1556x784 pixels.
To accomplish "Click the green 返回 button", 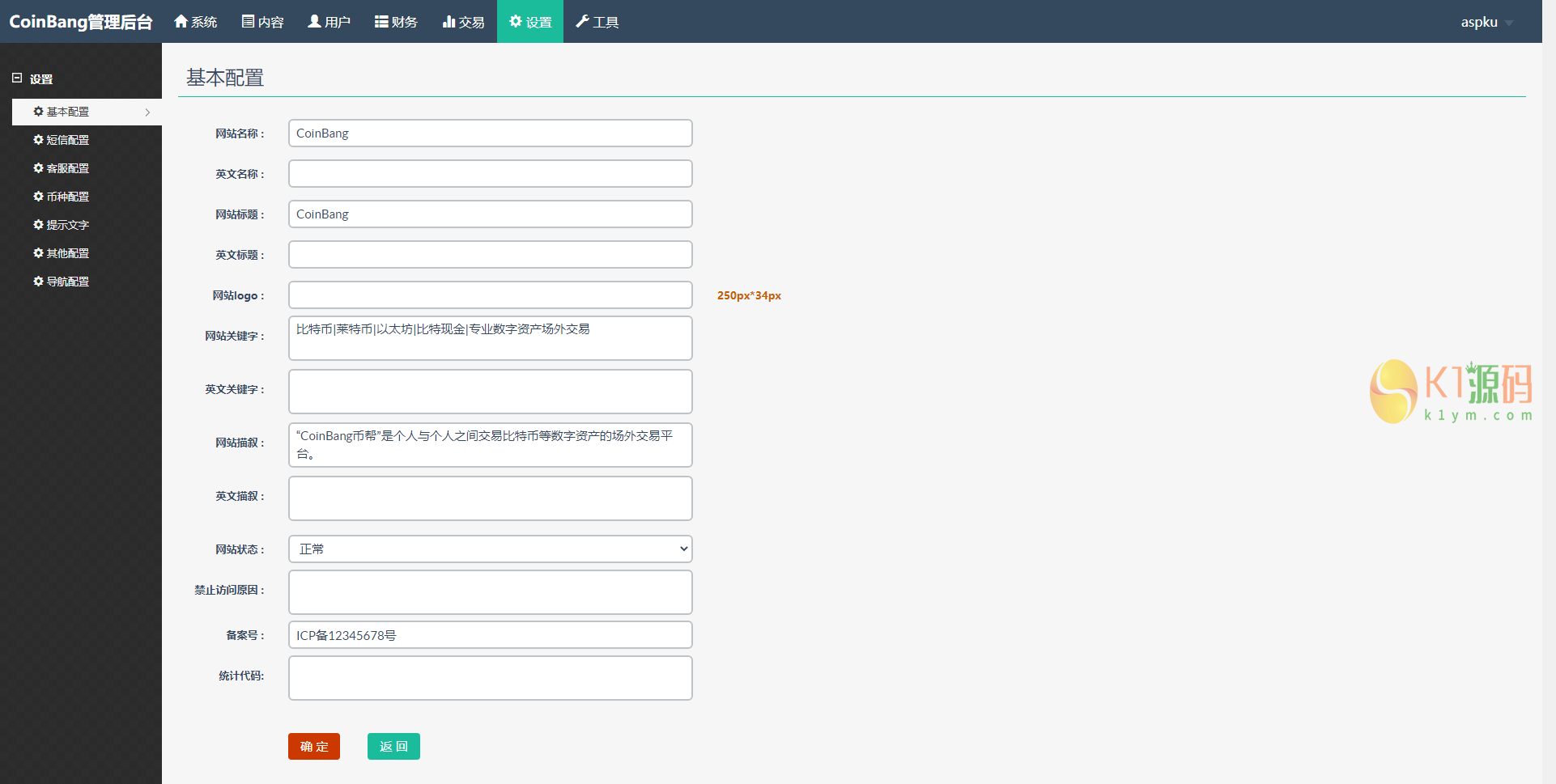I will (x=393, y=746).
